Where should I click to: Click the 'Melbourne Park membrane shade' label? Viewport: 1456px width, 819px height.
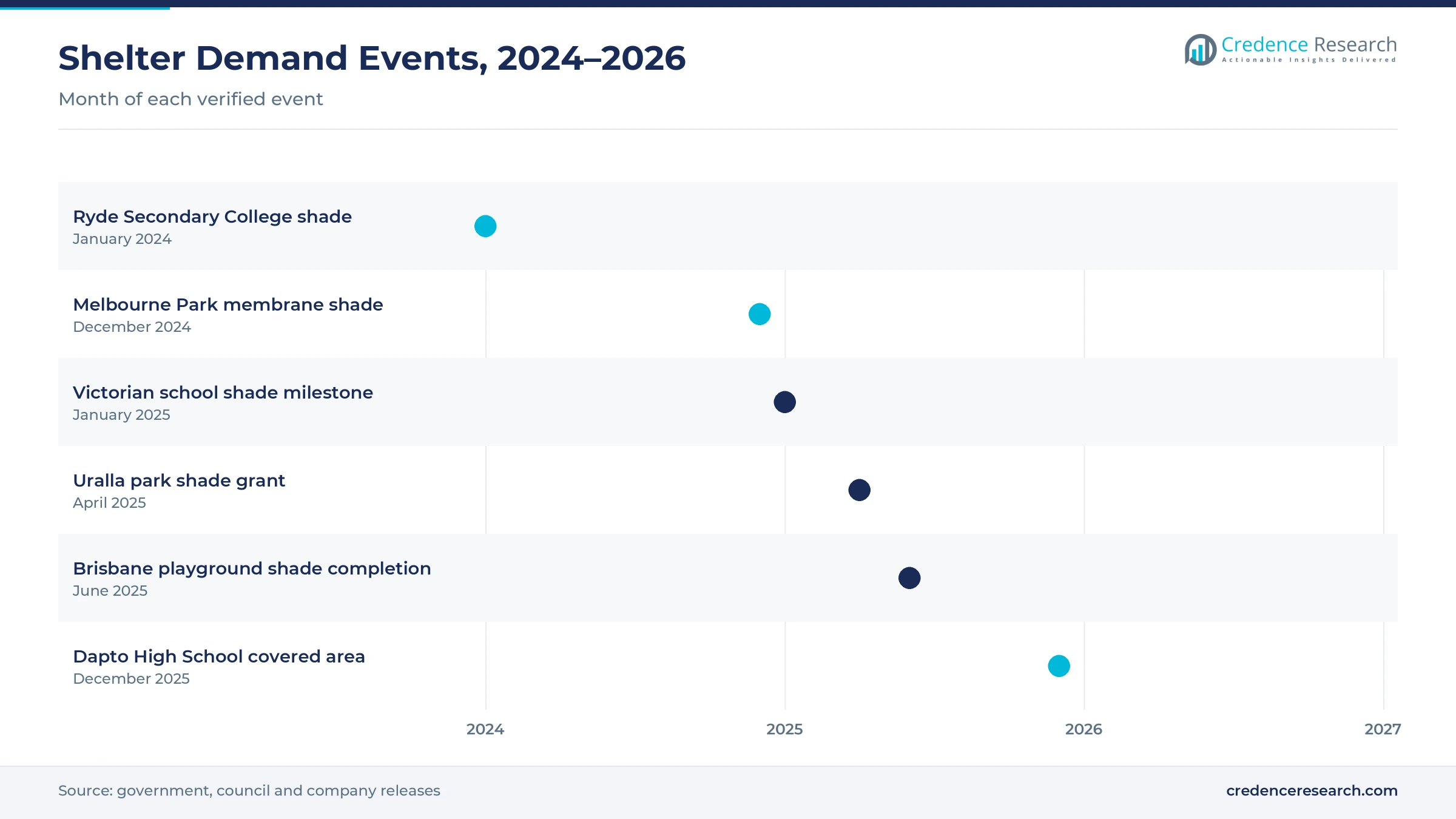coord(228,305)
